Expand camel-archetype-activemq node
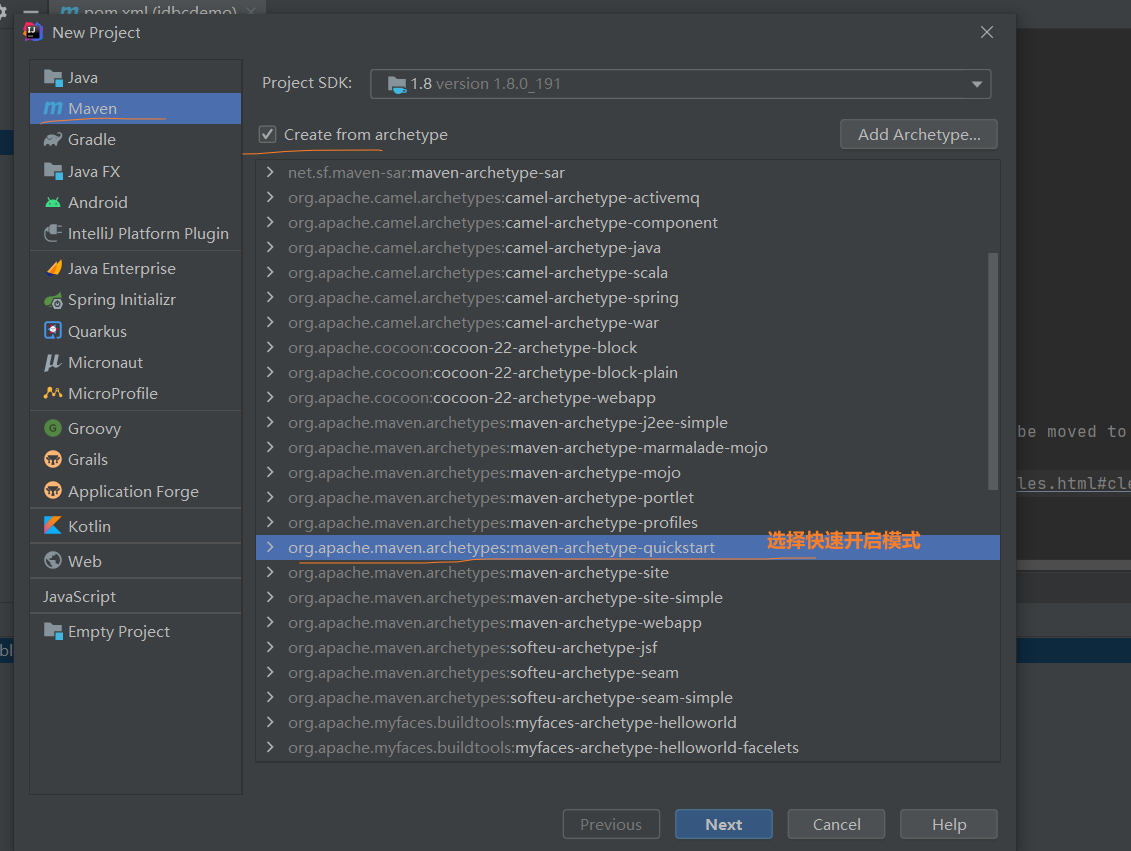The image size is (1131, 851). (270, 198)
